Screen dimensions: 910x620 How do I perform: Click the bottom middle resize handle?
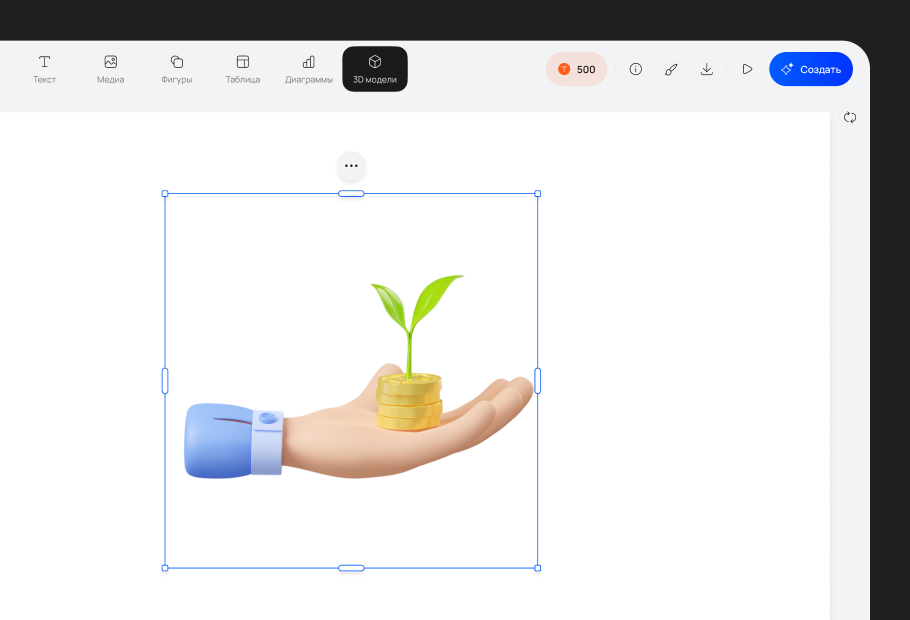tap(351, 568)
